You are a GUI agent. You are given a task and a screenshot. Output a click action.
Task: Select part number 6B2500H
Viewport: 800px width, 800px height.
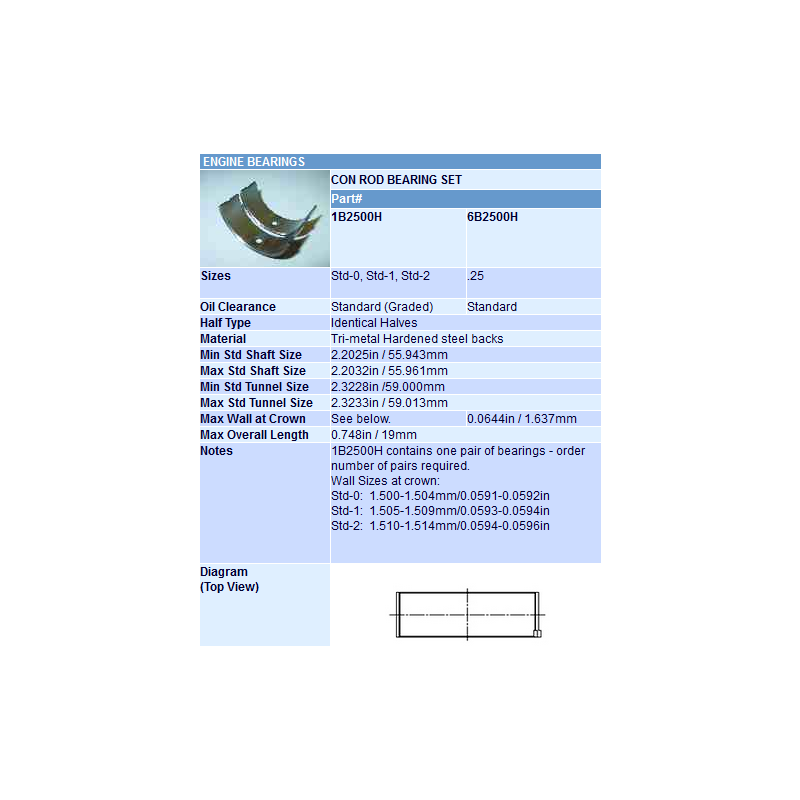tap(492, 216)
